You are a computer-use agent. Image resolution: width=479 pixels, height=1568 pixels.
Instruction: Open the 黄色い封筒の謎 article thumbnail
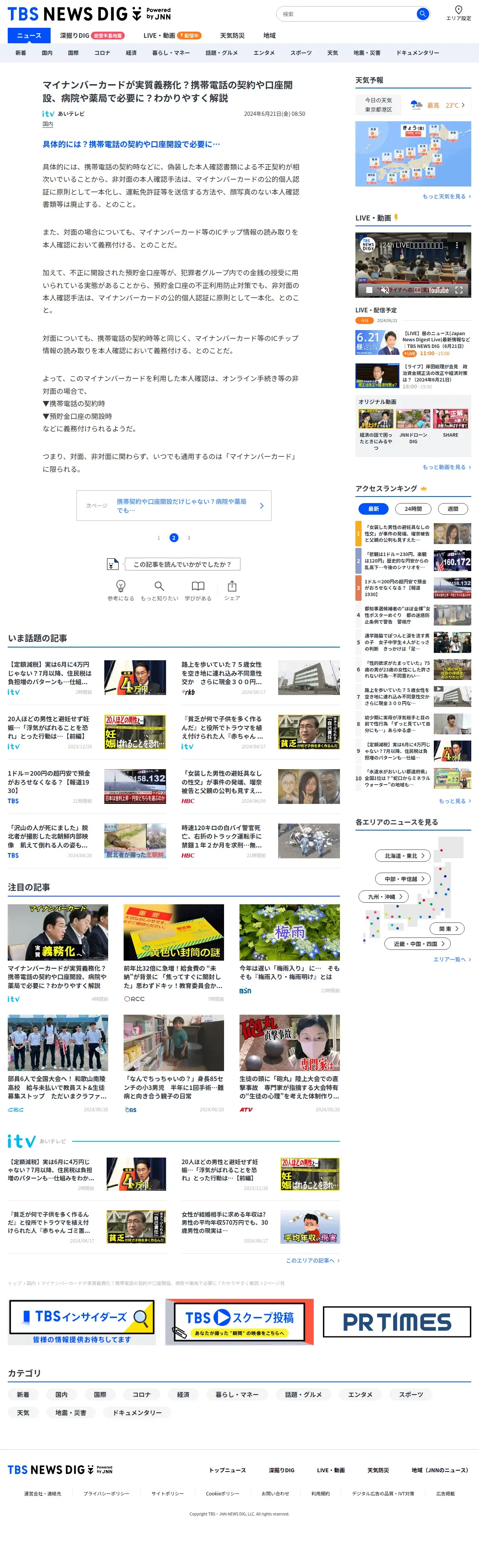173,932
